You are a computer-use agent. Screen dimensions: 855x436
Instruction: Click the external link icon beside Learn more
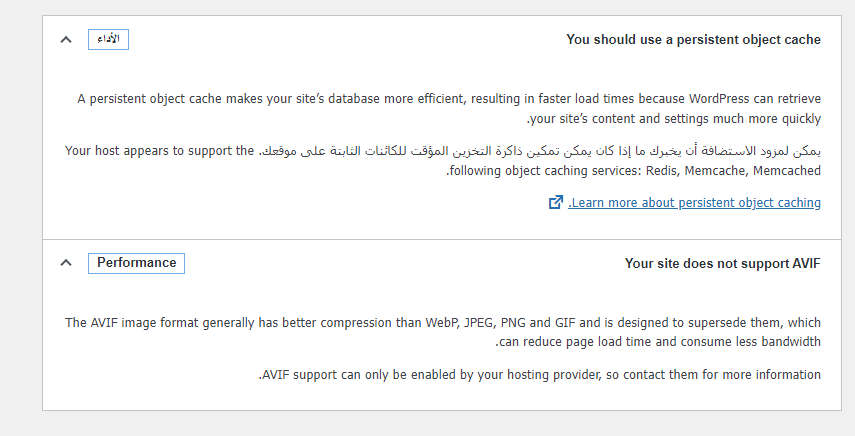tap(555, 202)
